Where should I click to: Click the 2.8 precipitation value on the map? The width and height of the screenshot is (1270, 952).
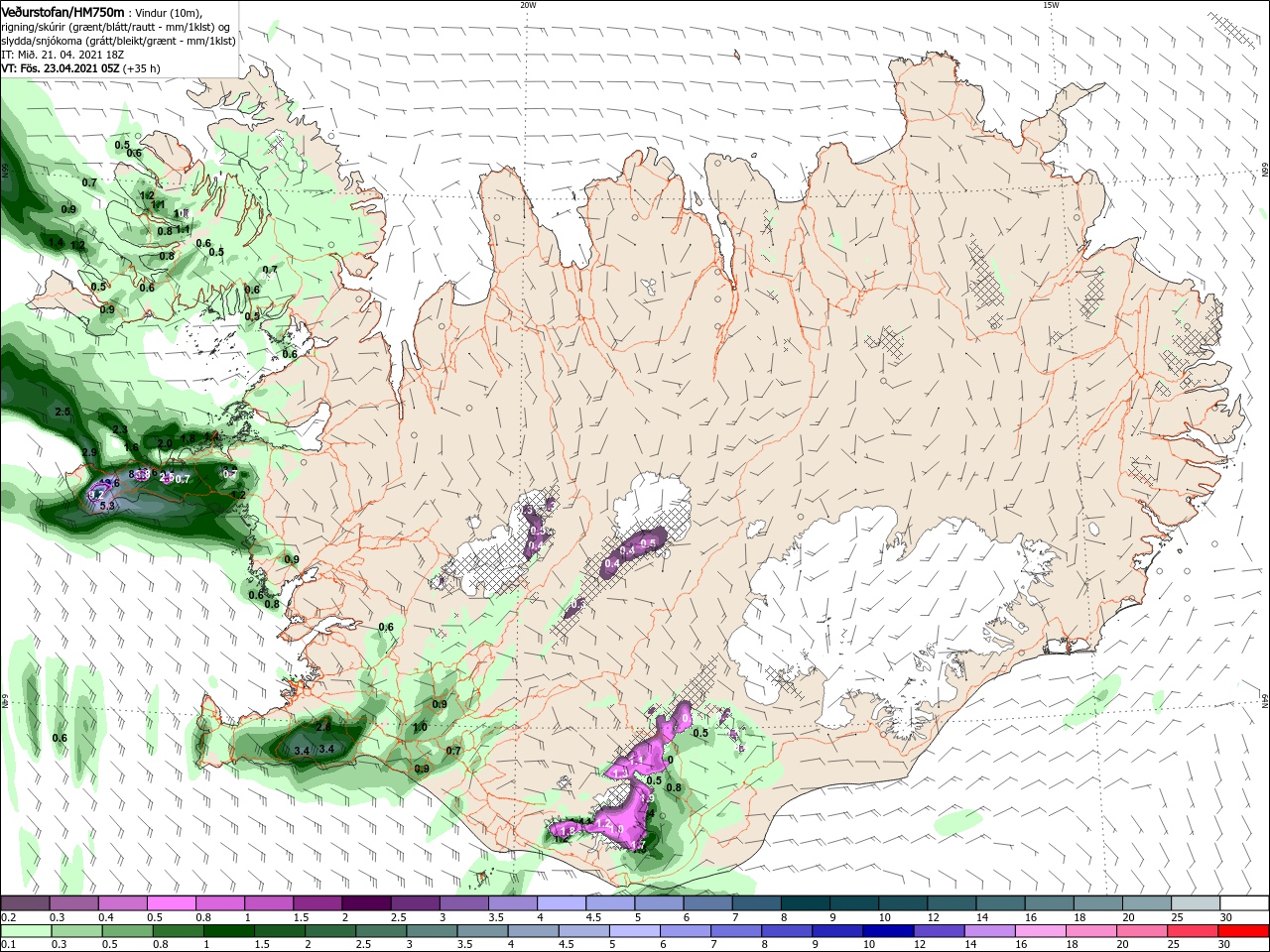(x=323, y=727)
